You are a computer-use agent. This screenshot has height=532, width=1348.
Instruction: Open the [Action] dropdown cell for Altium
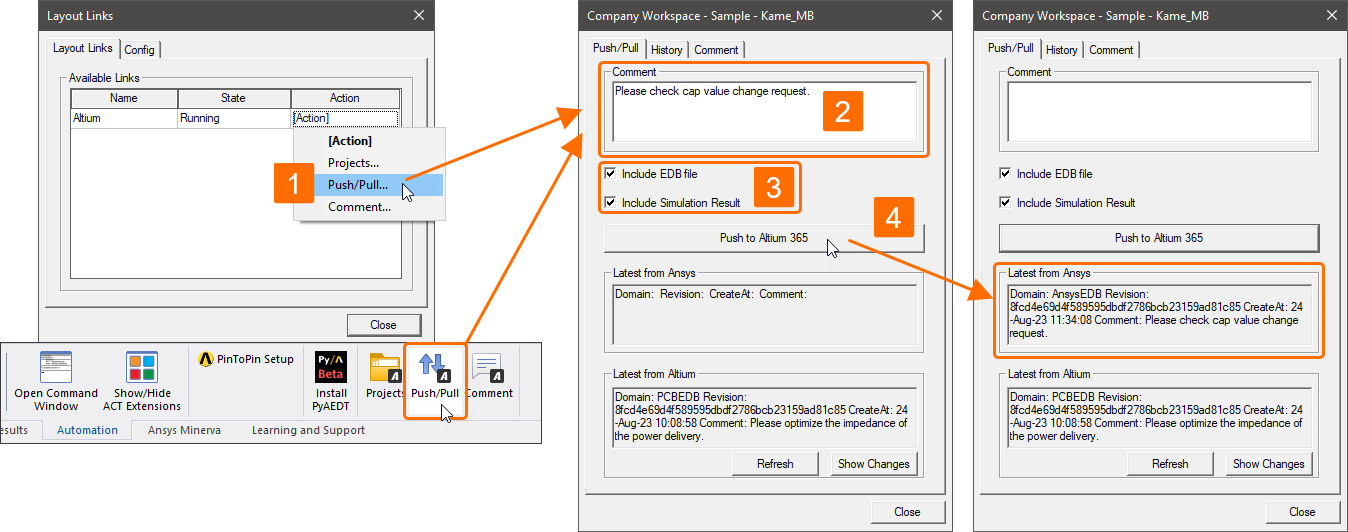click(345, 118)
